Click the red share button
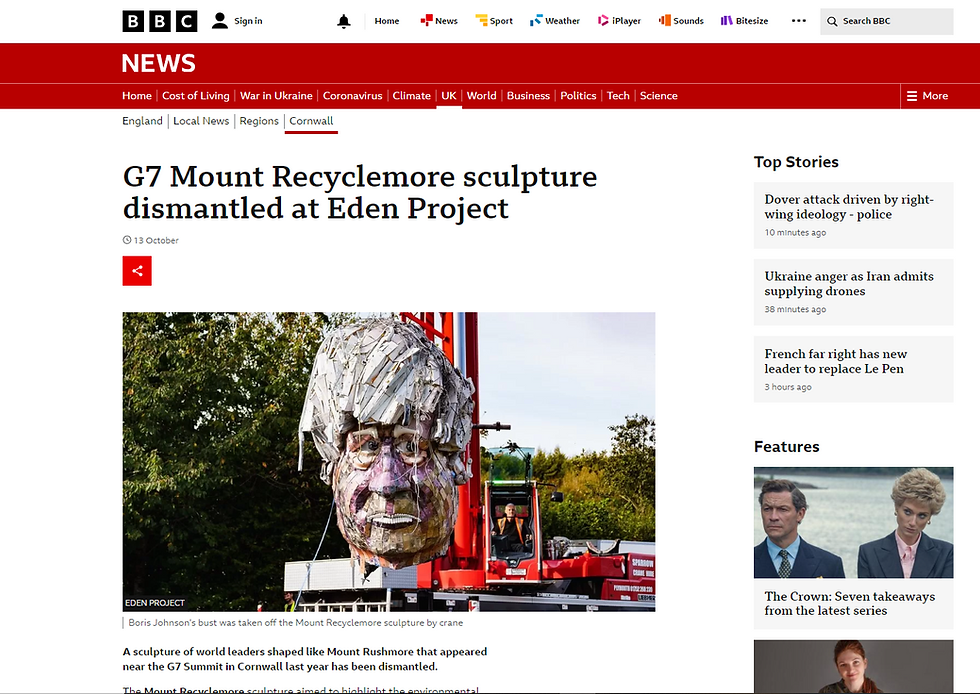This screenshot has width=980, height=694. tap(137, 271)
